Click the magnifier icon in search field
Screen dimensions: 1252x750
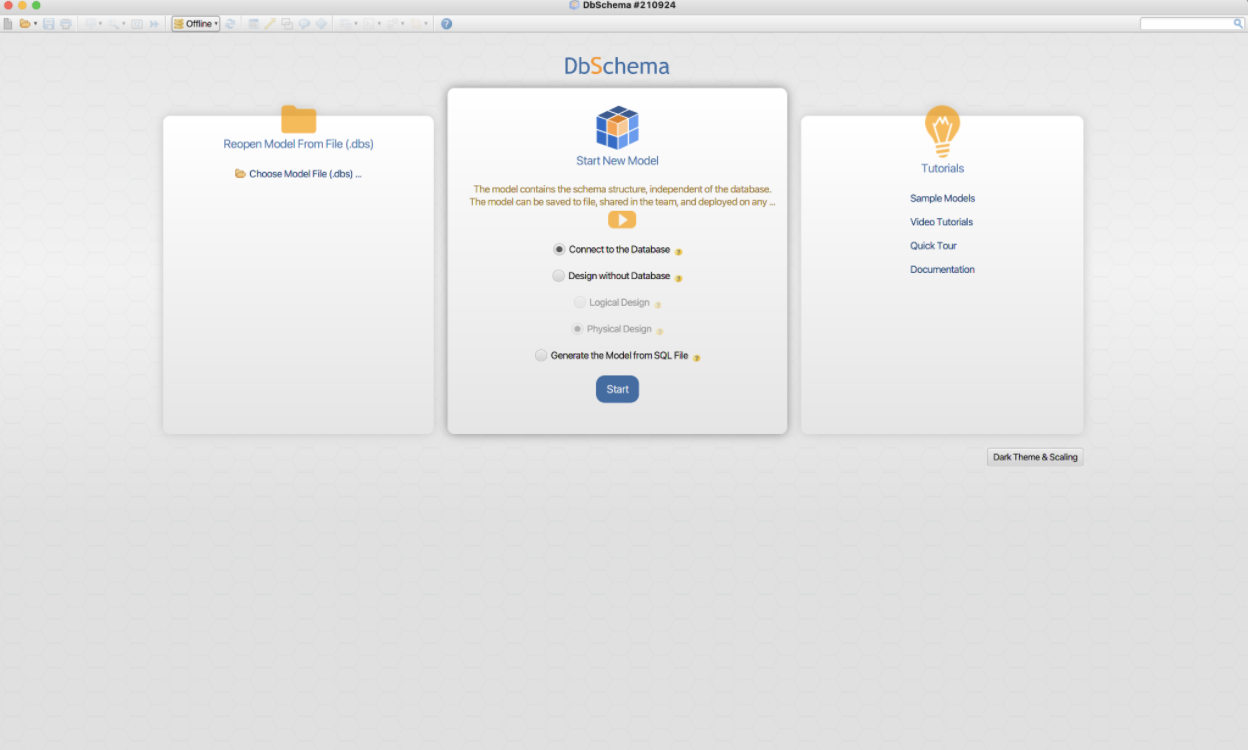click(1238, 24)
